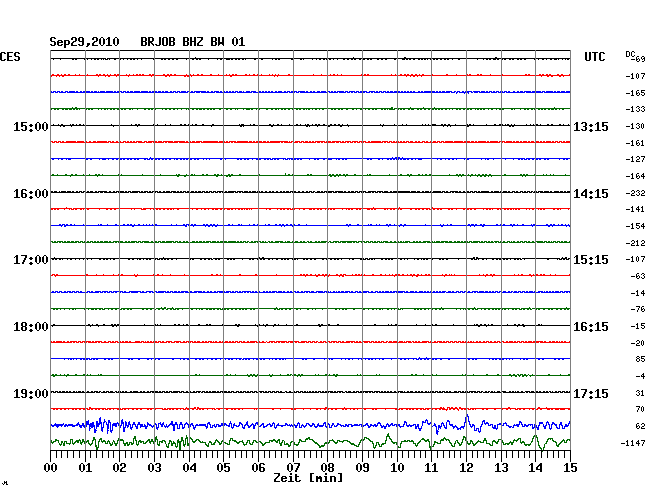The width and height of the screenshot is (650, 494).
Task: Click the 10 minute axis label
Action: click(x=397, y=468)
